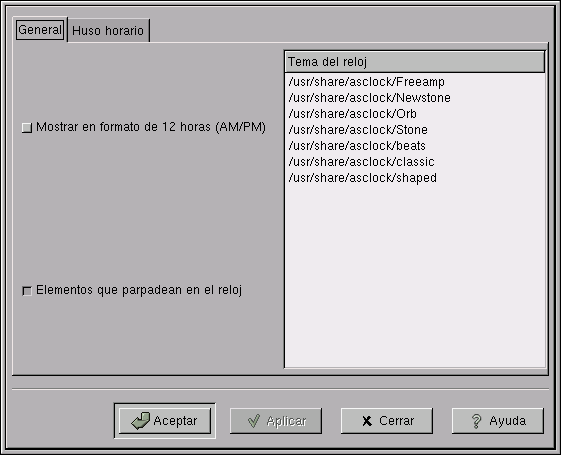
Task: Pick the Stone clock theme
Action: [415, 130]
